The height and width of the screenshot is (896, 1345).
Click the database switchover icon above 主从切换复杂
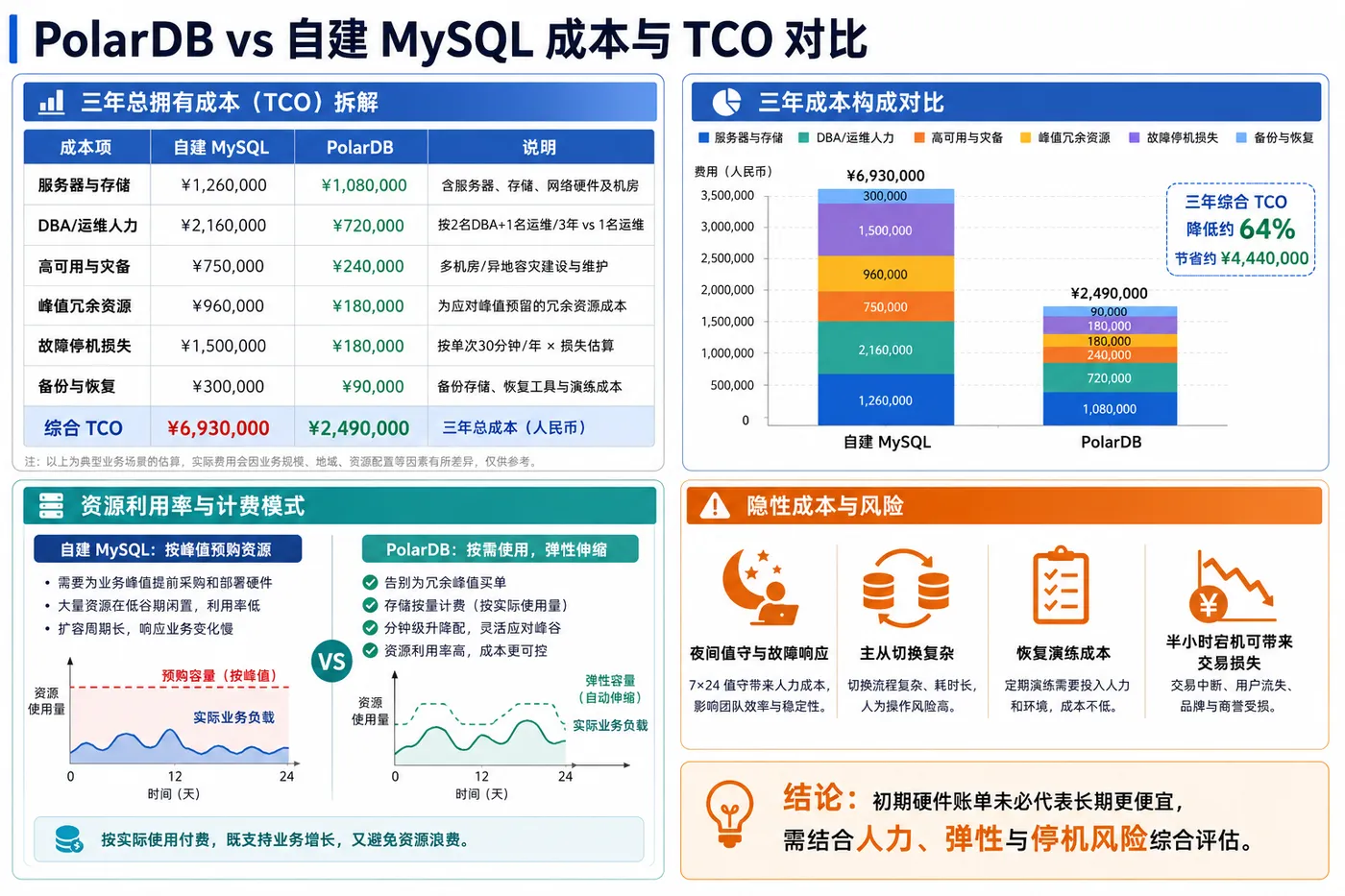906,587
